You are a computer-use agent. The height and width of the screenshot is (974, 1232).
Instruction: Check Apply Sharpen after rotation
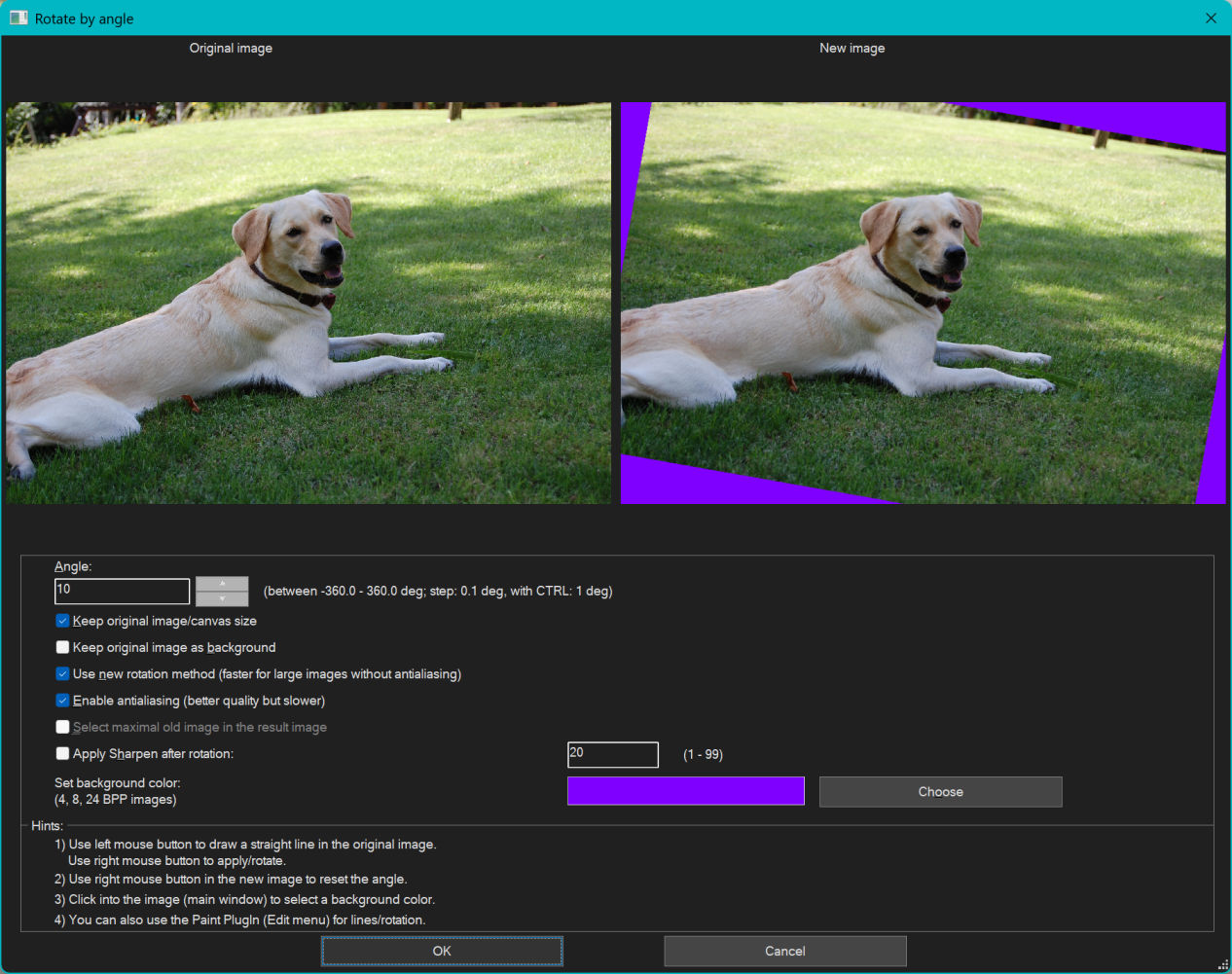62,753
